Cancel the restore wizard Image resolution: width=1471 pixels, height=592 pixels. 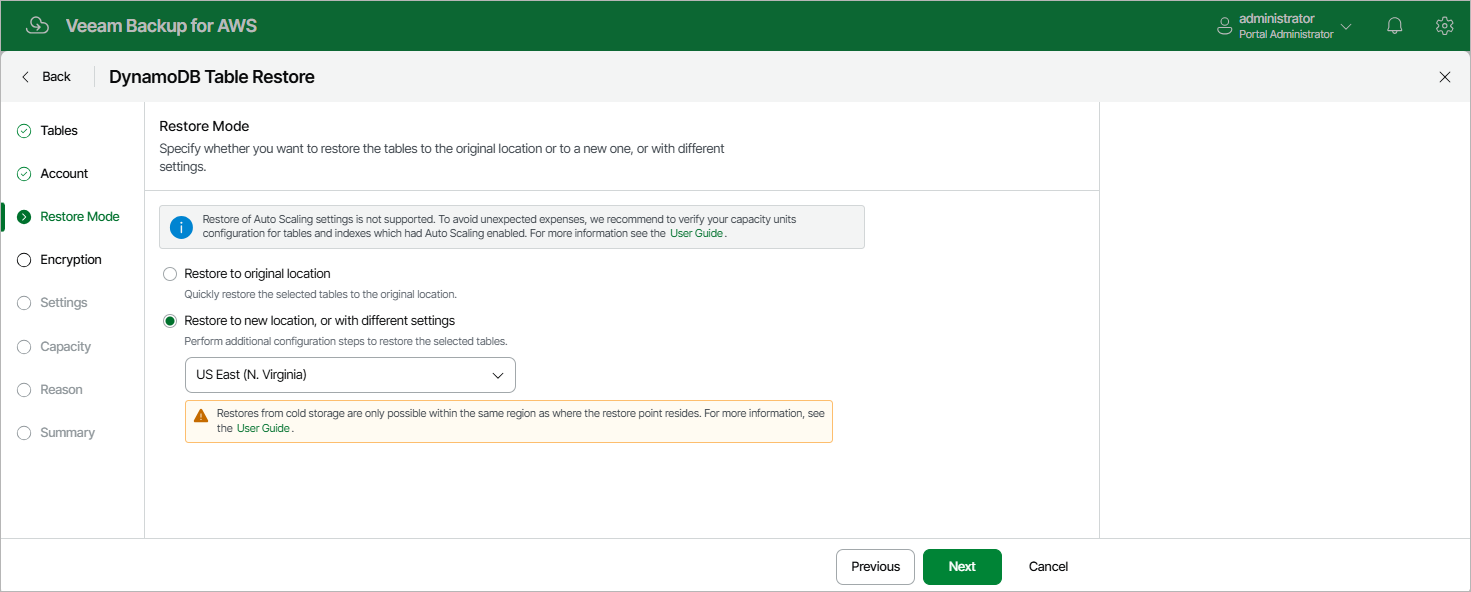(1048, 567)
